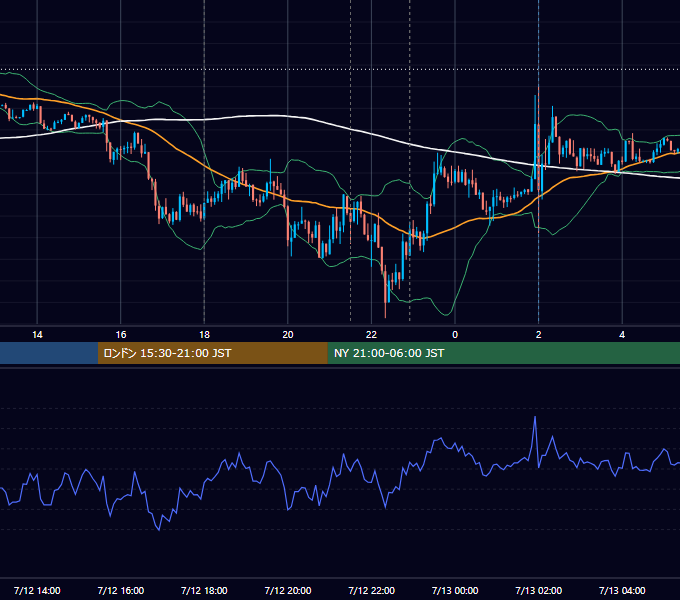
Task: Click the NY 21:00-06:00 JST session bar
Action: pos(503,353)
